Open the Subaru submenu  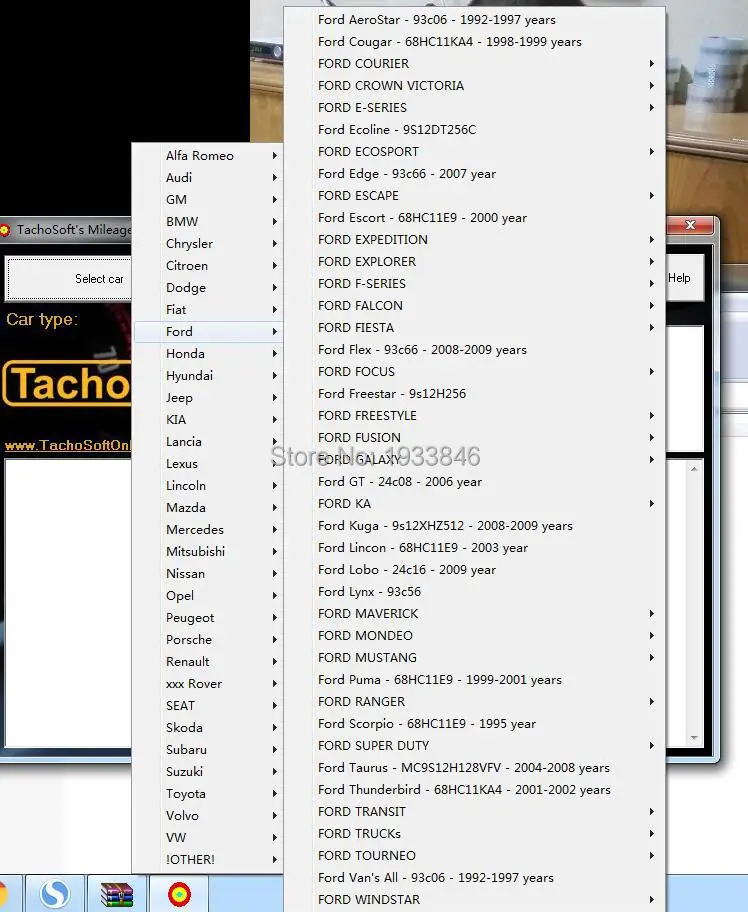[208, 750]
